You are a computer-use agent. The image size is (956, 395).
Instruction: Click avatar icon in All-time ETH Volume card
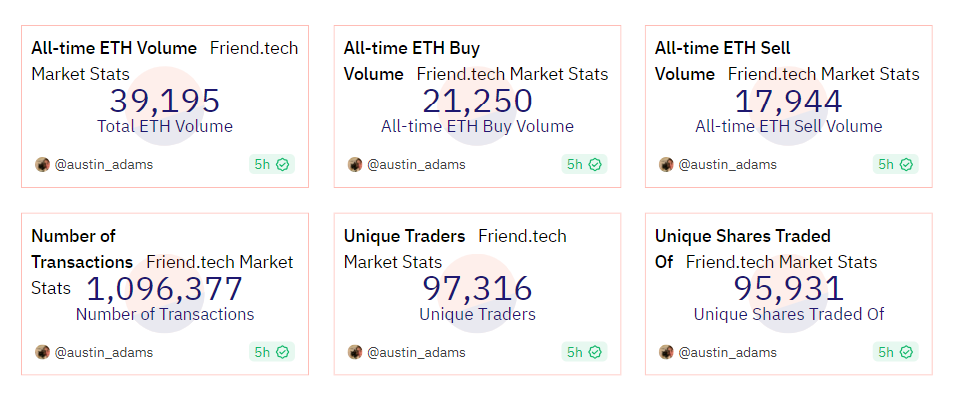tap(42, 165)
